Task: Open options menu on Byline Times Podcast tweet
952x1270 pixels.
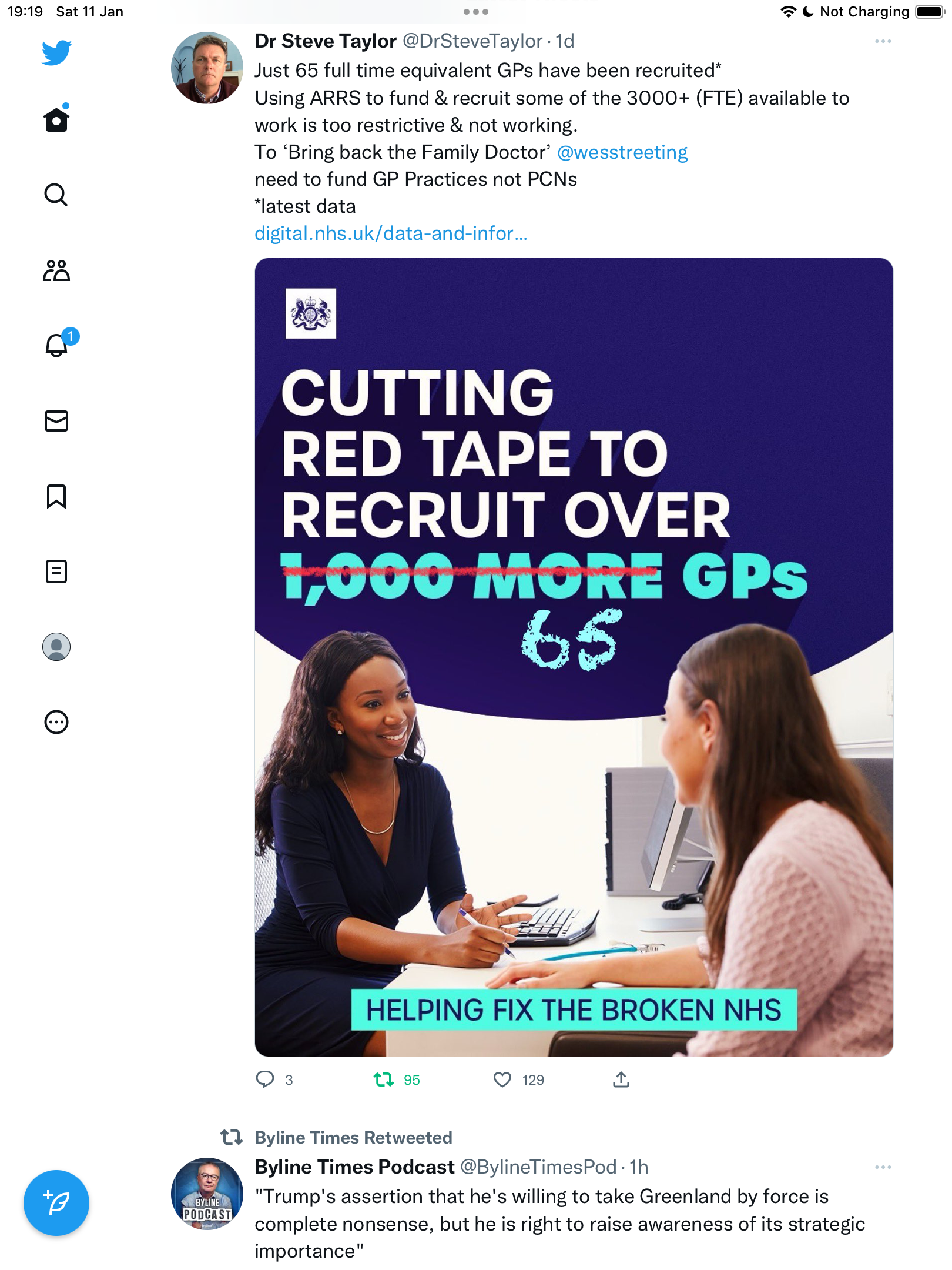Action: pos(883,1167)
